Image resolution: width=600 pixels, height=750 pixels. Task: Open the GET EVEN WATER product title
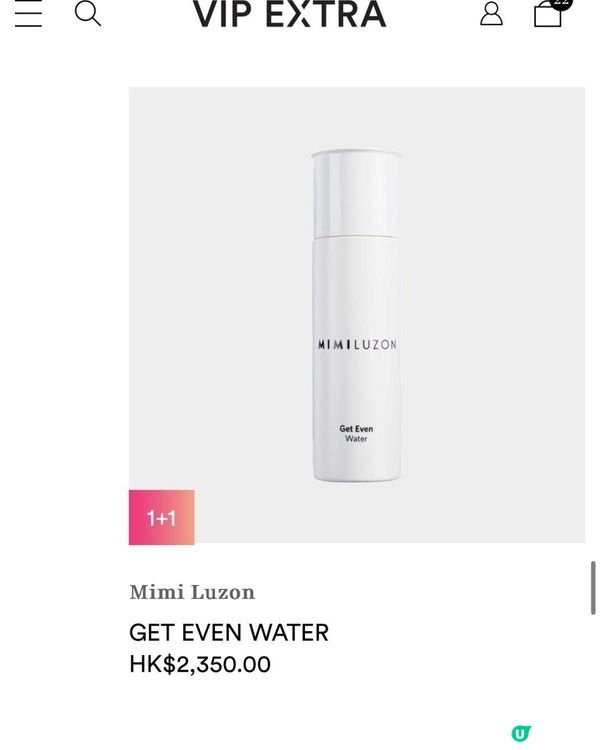pos(229,632)
